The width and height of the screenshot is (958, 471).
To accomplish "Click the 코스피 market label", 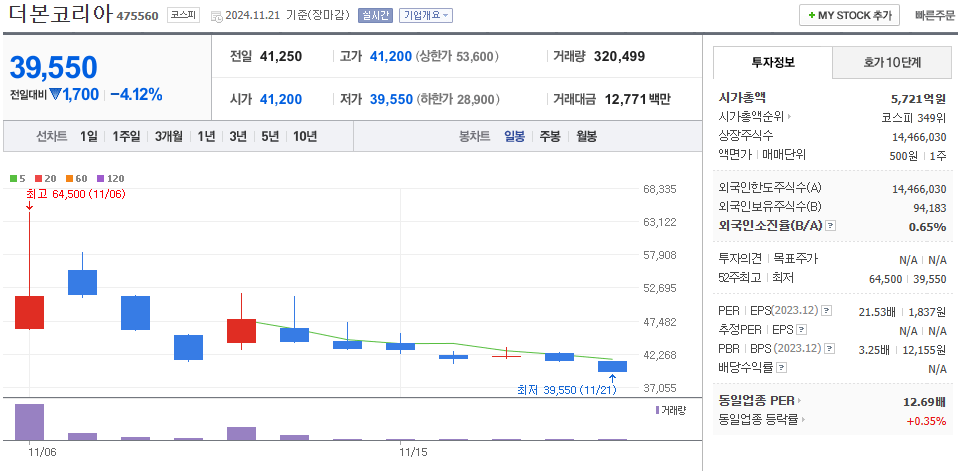I will coord(183,15).
